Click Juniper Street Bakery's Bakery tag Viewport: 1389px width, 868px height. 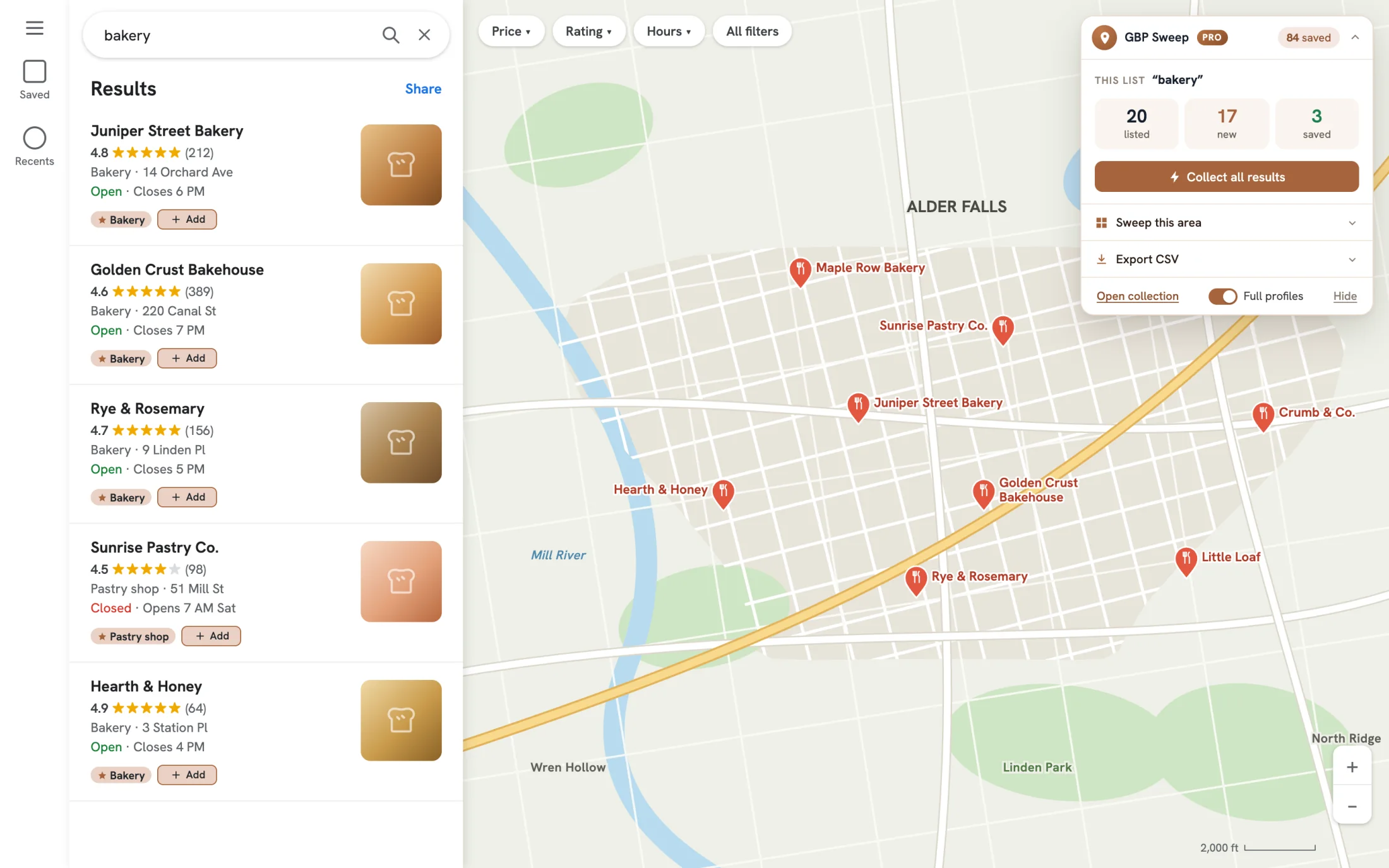click(x=121, y=220)
